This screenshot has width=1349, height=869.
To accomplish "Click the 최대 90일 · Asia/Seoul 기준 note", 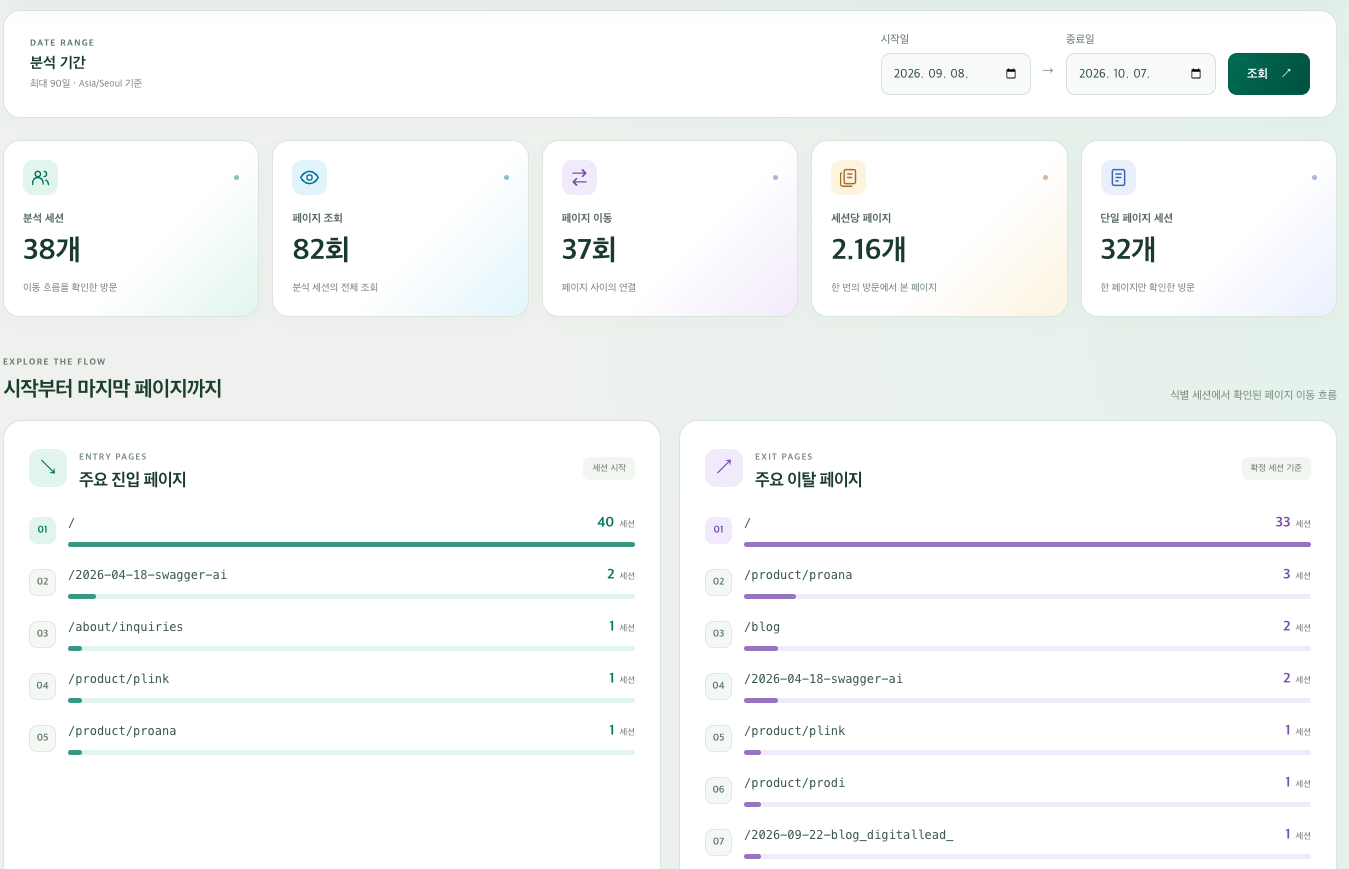I will pyautogui.click(x=86, y=83).
